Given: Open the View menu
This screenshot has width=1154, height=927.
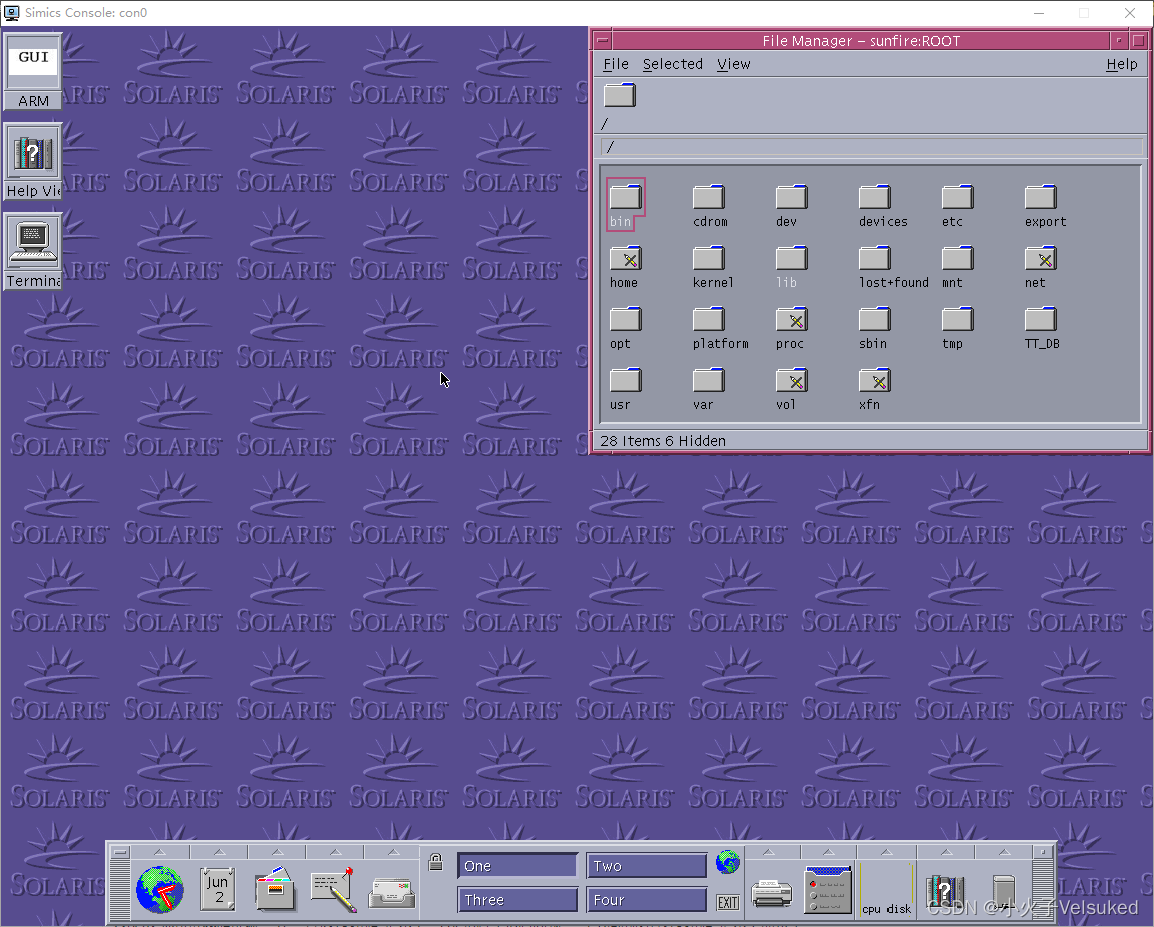Looking at the screenshot, I should tap(734, 64).
